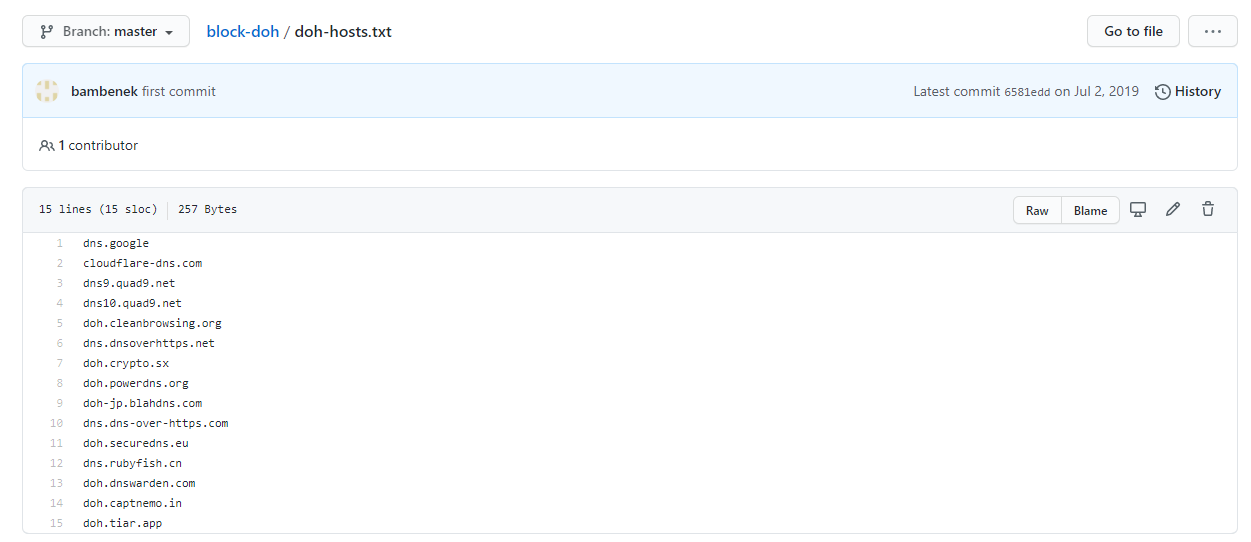This screenshot has width=1251, height=542.
Task: Click the pencil edit file icon
Action: [1173, 209]
